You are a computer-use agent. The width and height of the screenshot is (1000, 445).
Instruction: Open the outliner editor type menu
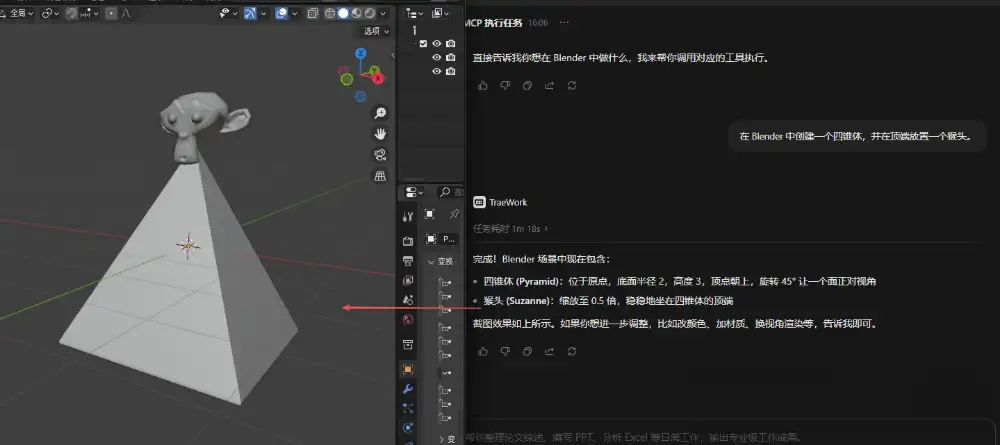415,13
